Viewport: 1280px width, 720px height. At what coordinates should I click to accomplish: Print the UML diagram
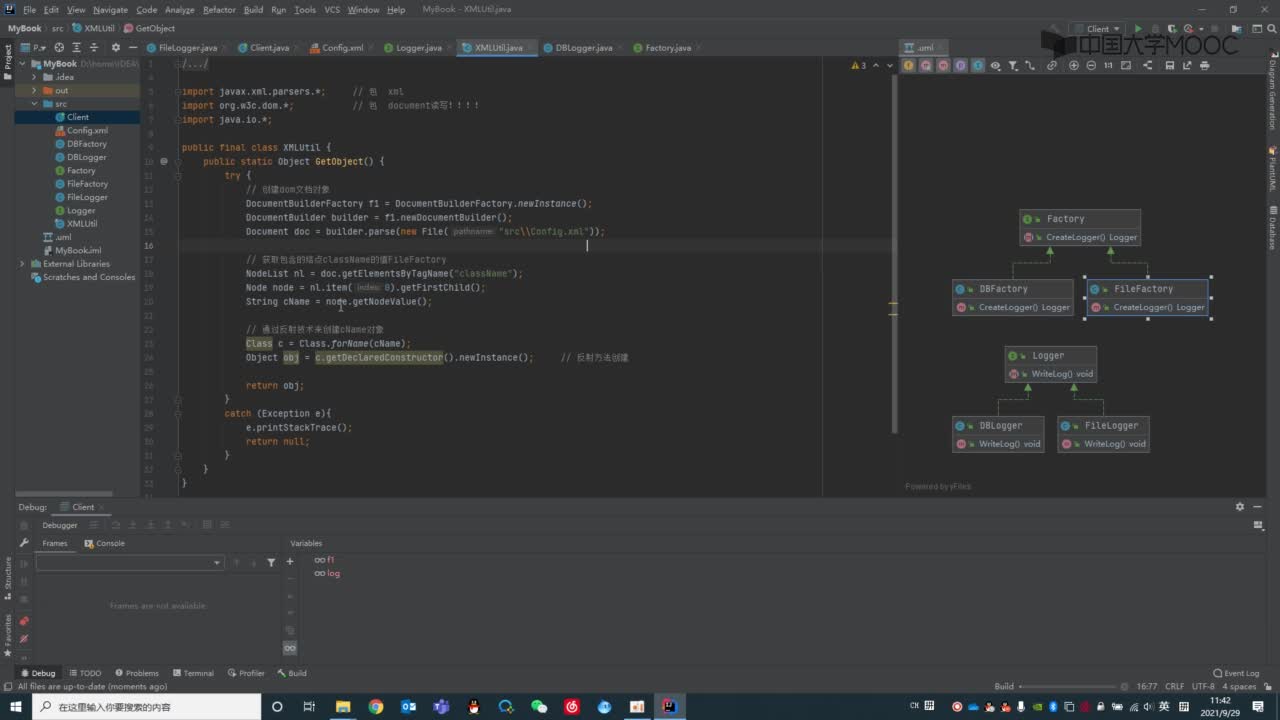point(1204,65)
